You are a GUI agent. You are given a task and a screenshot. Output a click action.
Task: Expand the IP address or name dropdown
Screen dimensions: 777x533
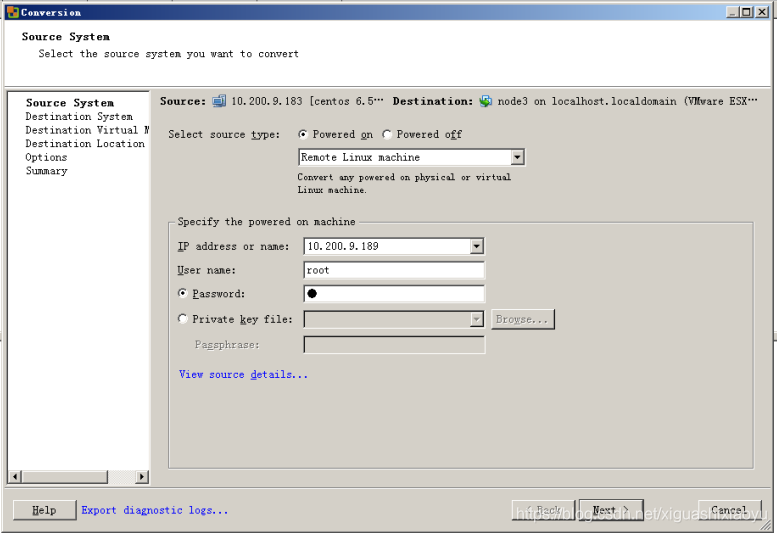pyautogui.click(x=477, y=246)
